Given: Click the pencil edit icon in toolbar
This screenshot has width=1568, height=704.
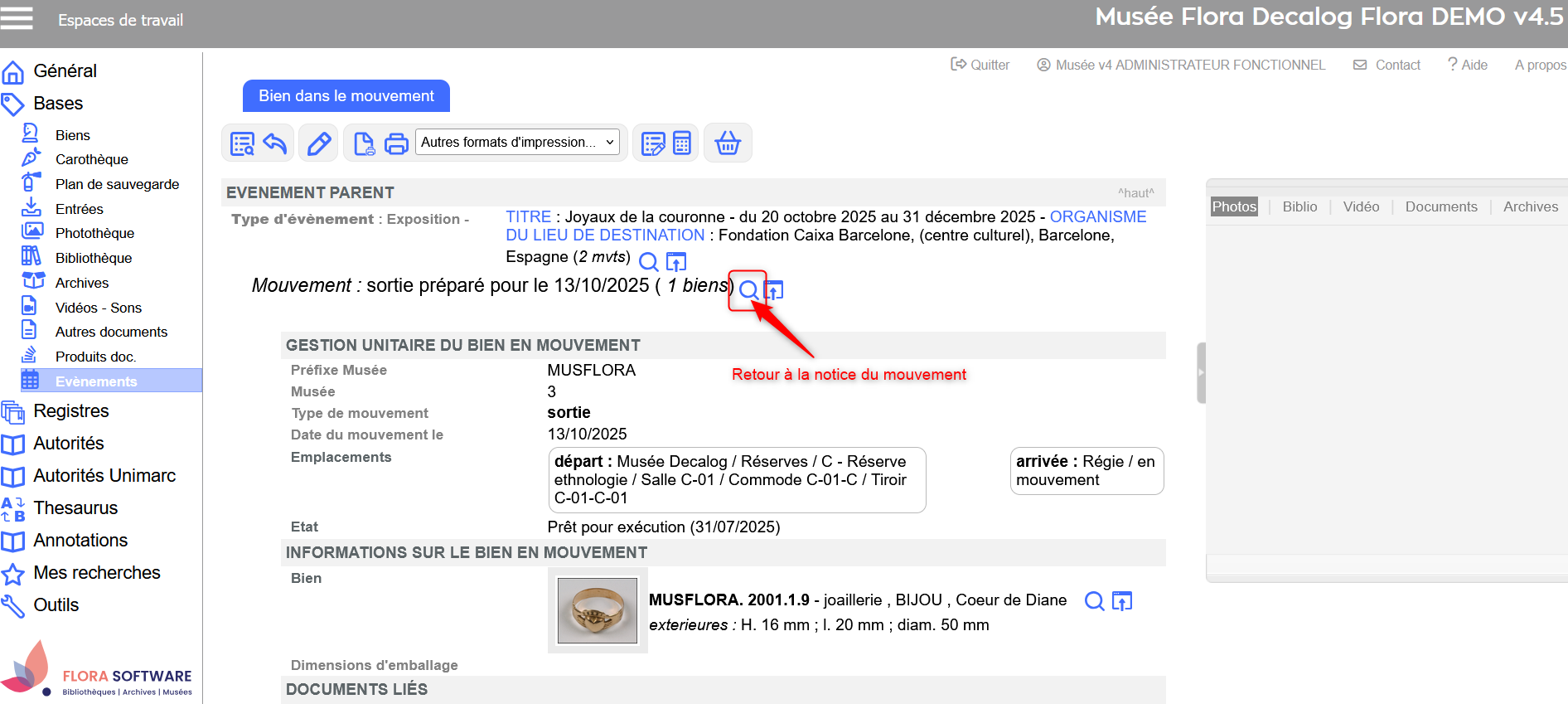Looking at the screenshot, I should 319,143.
